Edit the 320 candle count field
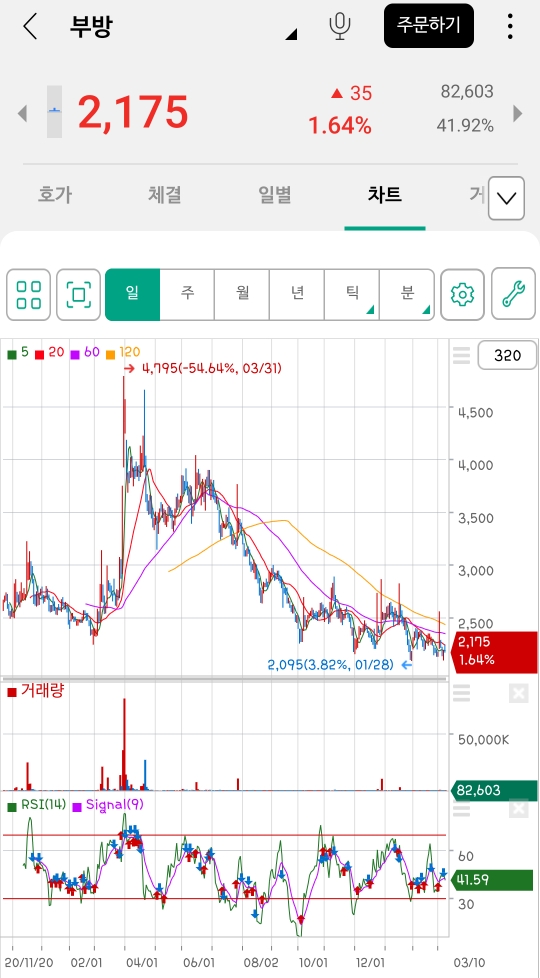Screen dimensions: 540x978 (x=507, y=356)
